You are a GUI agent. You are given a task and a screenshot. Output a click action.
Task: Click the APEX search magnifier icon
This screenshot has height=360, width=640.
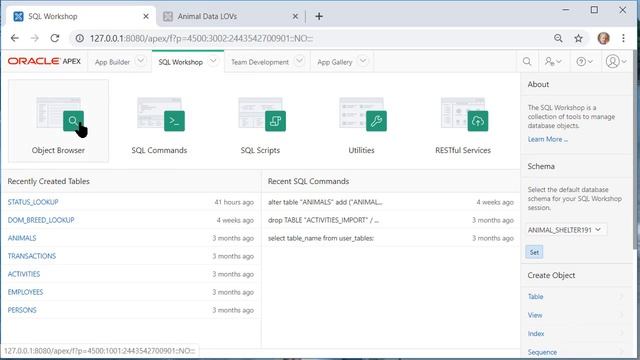(527, 62)
